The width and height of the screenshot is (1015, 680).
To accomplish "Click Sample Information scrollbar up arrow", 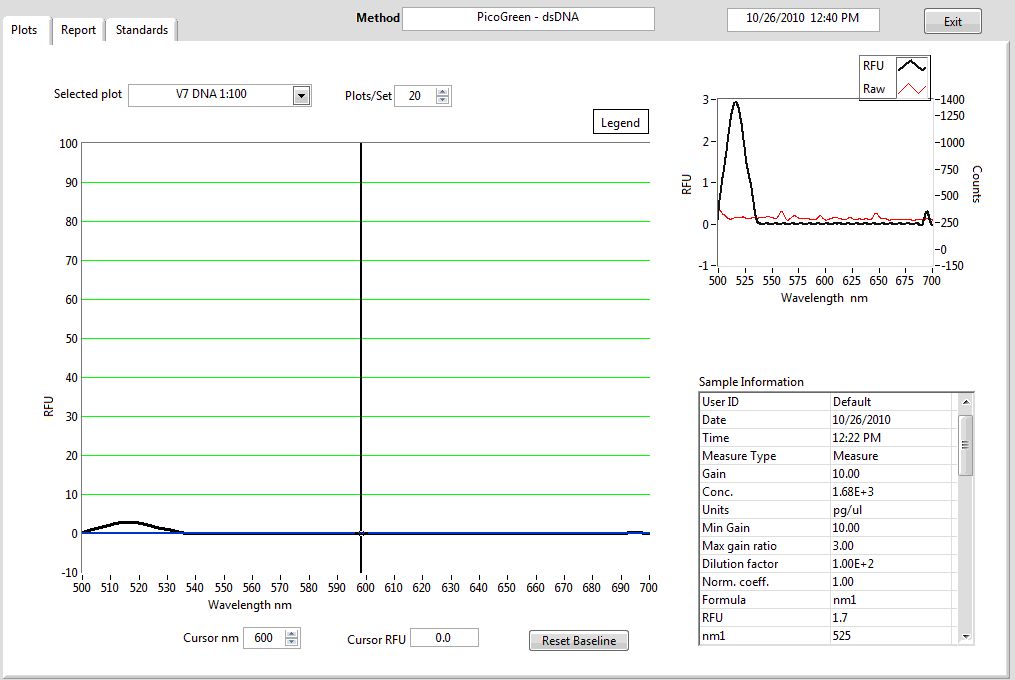I will pos(965,402).
